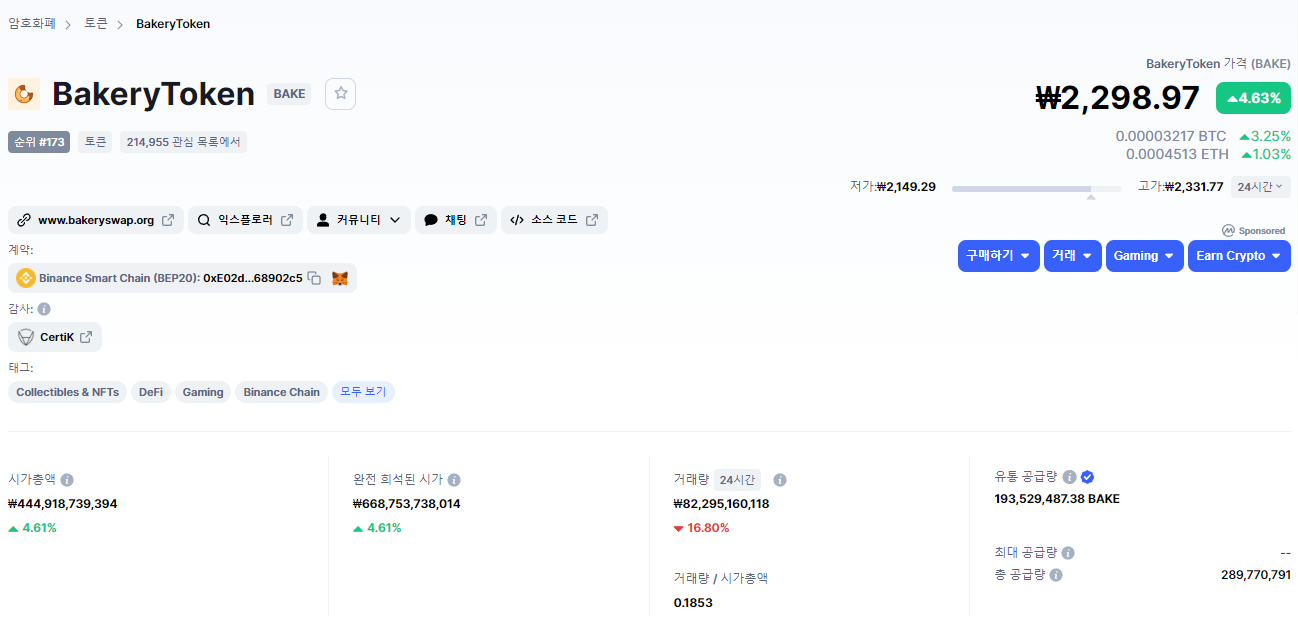Expand the Earn Crypto dropdown

pyautogui.click(x=1238, y=256)
